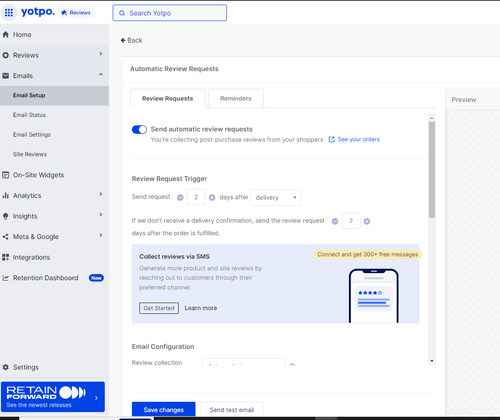
Task: Click the New badge
Action: click(x=96, y=278)
